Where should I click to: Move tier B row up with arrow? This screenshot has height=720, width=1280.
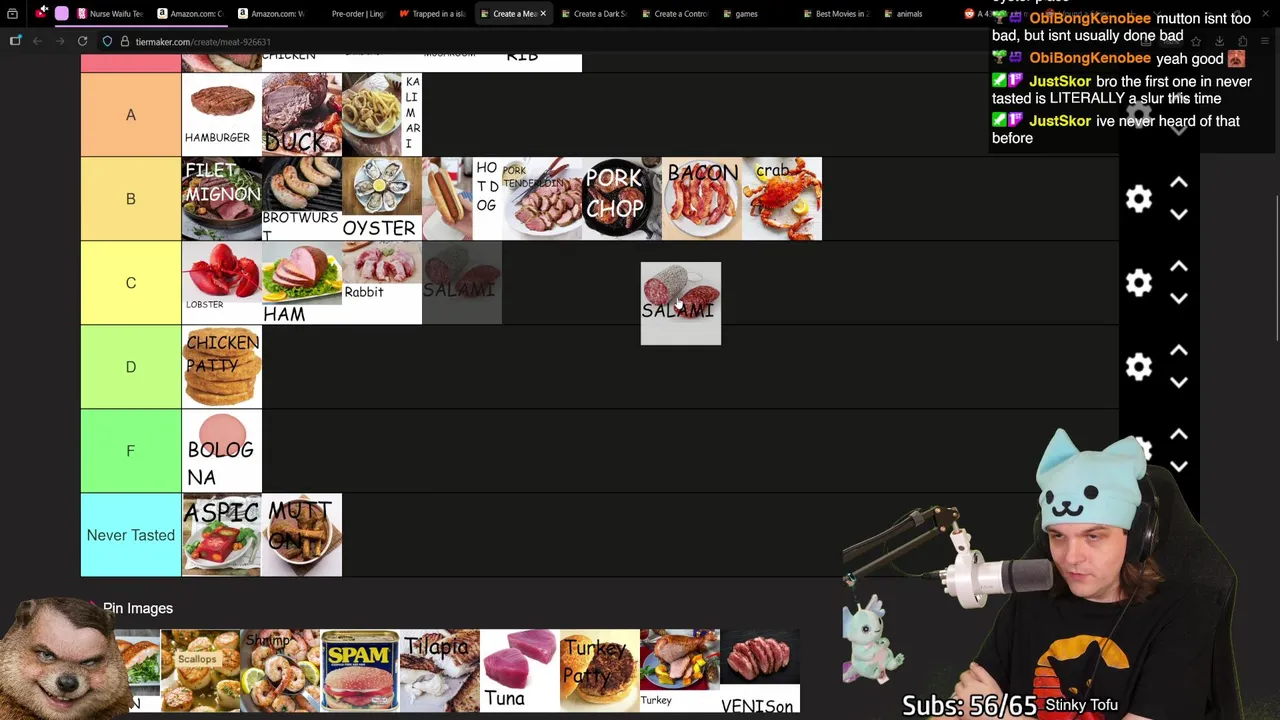point(1179,183)
